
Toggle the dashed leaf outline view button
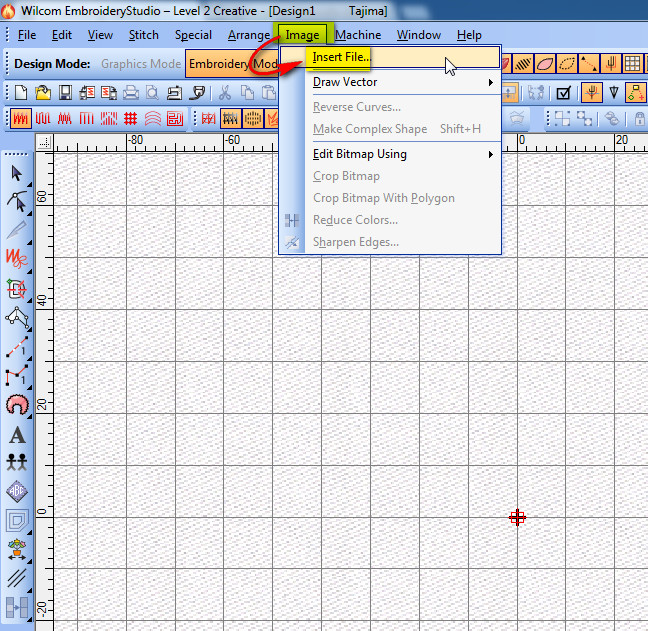(x=567, y=64)
